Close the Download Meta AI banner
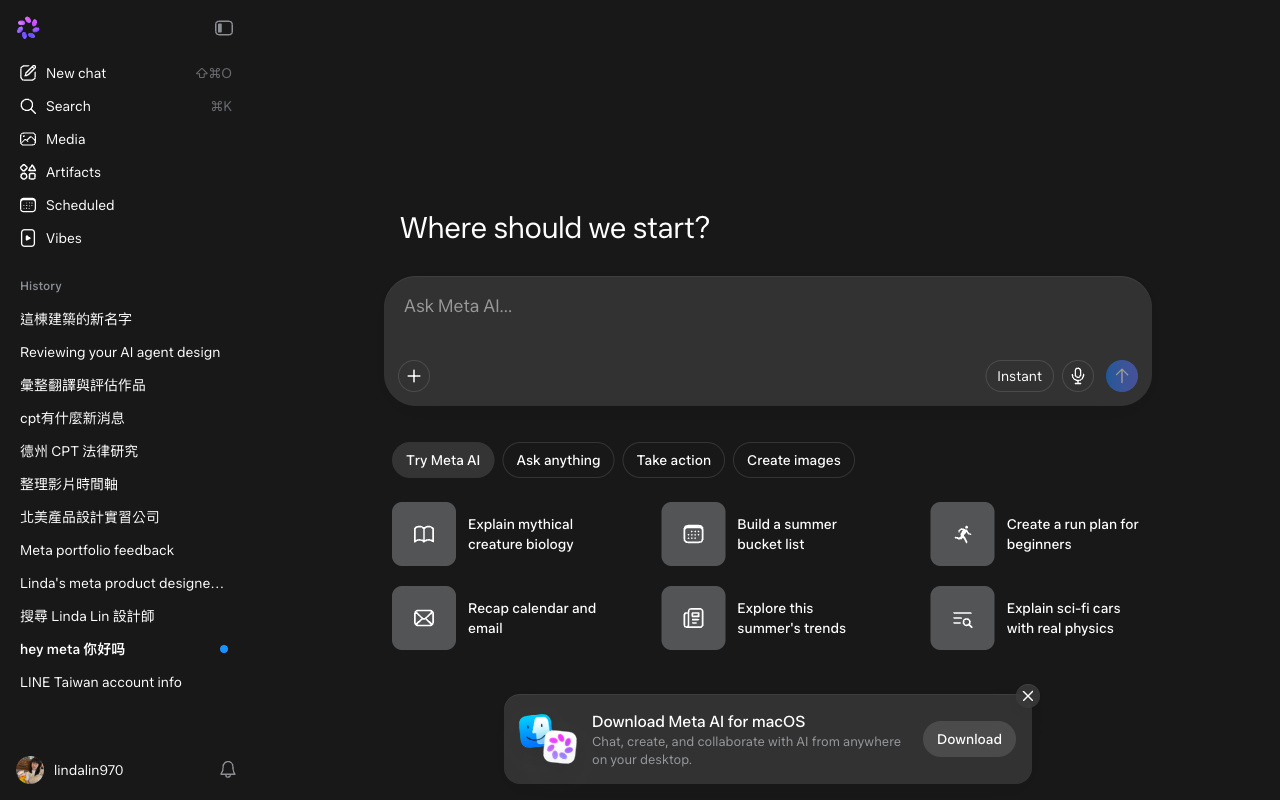Viewport: 1280px width, 800px height. click(1028, 696)
